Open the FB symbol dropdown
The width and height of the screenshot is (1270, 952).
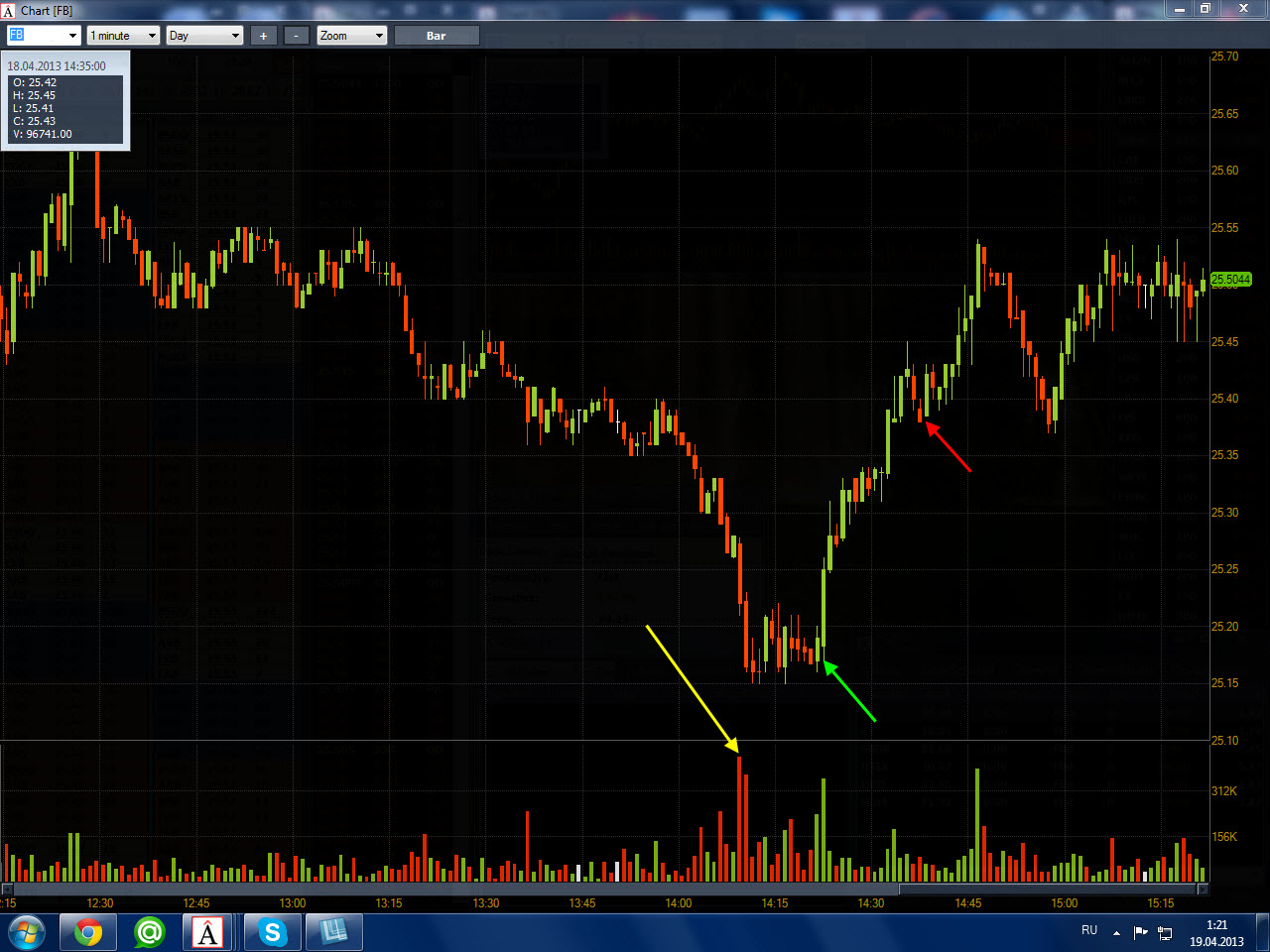(44, 36)
